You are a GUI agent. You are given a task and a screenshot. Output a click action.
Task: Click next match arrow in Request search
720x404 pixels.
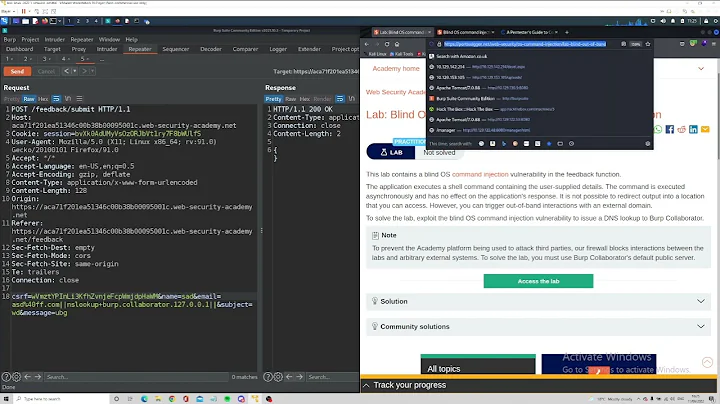(38, 377)
